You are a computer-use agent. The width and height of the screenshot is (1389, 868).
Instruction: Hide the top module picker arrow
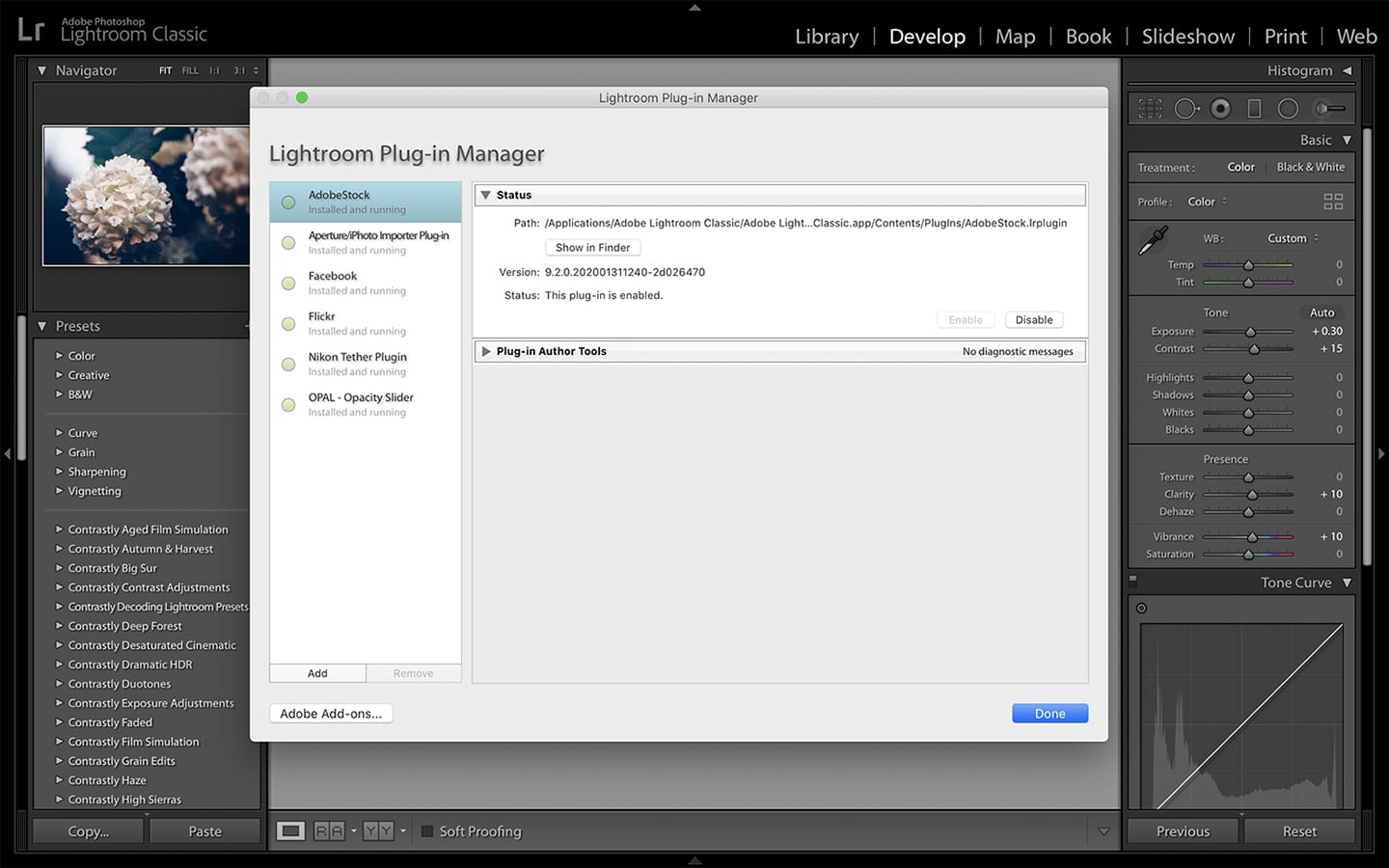[694, 7]
